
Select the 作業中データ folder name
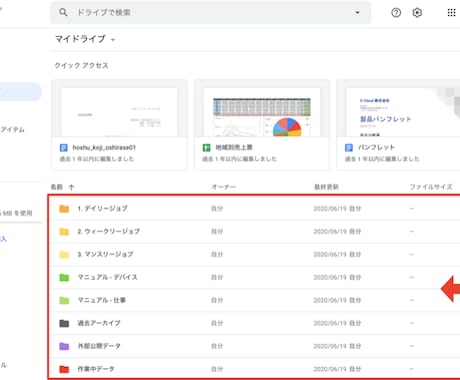click(96, 369)
